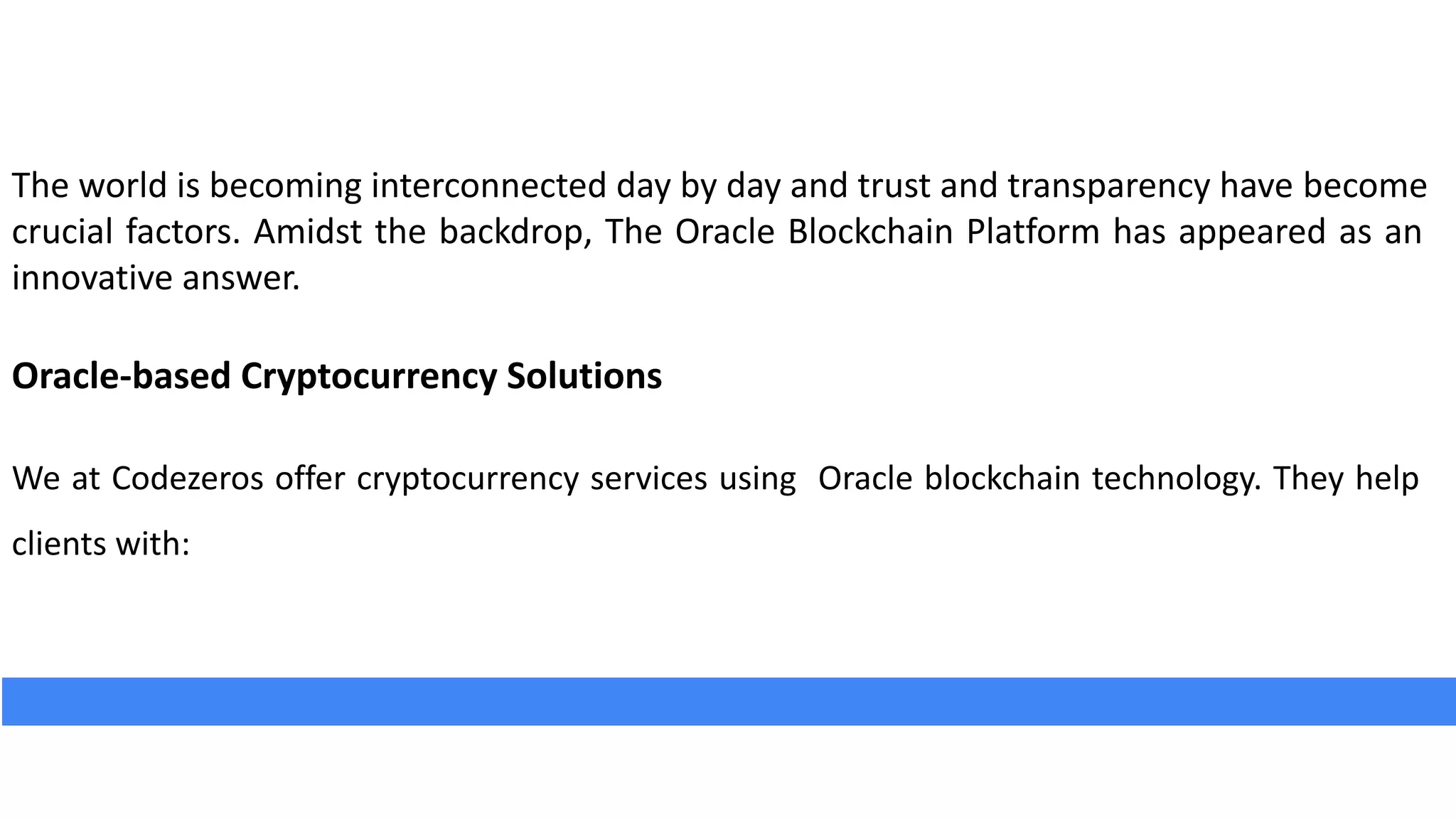Click the word transparency
Screen dimensions: 1456x819
tap(1108, 186)
